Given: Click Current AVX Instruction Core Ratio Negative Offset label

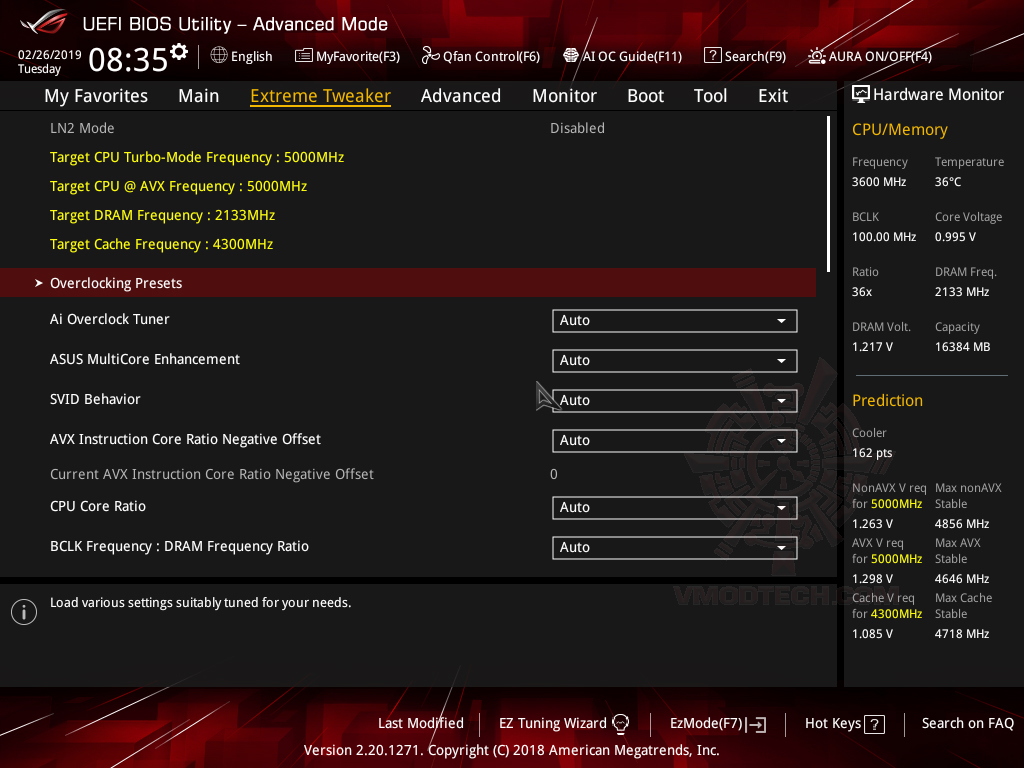Looking at the screenshot, I should (212, 474).
